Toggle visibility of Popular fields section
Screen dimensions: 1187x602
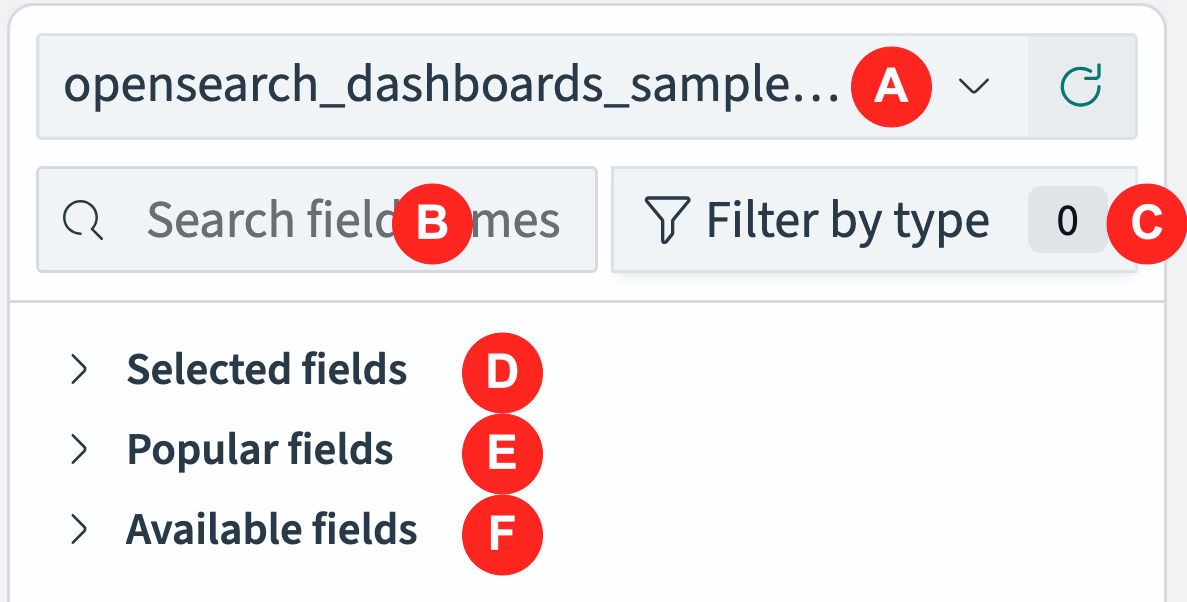(x=260, y=450)
